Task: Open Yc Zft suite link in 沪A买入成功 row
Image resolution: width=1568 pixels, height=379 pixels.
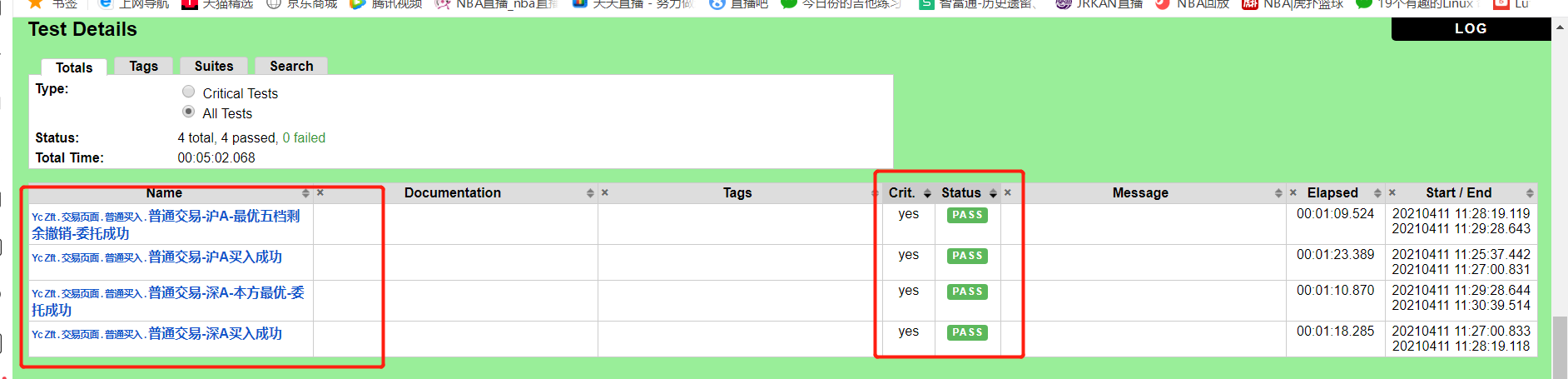Action: coord(44,258)
